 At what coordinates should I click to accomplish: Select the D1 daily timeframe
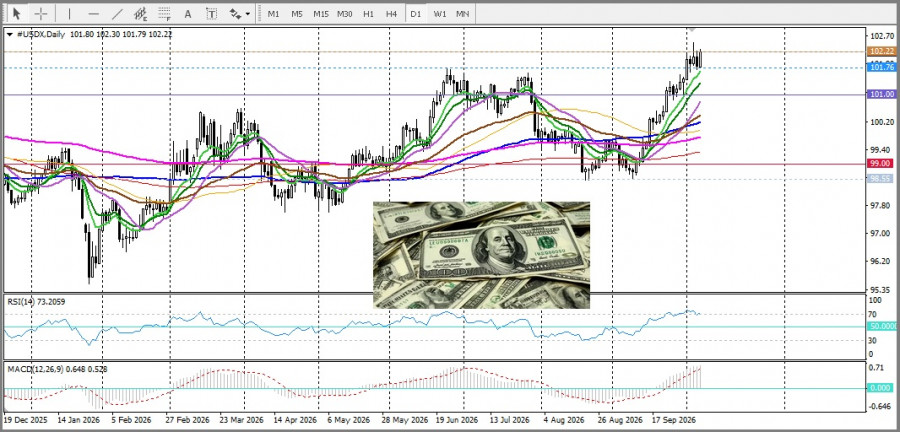(x=416, y=14)
